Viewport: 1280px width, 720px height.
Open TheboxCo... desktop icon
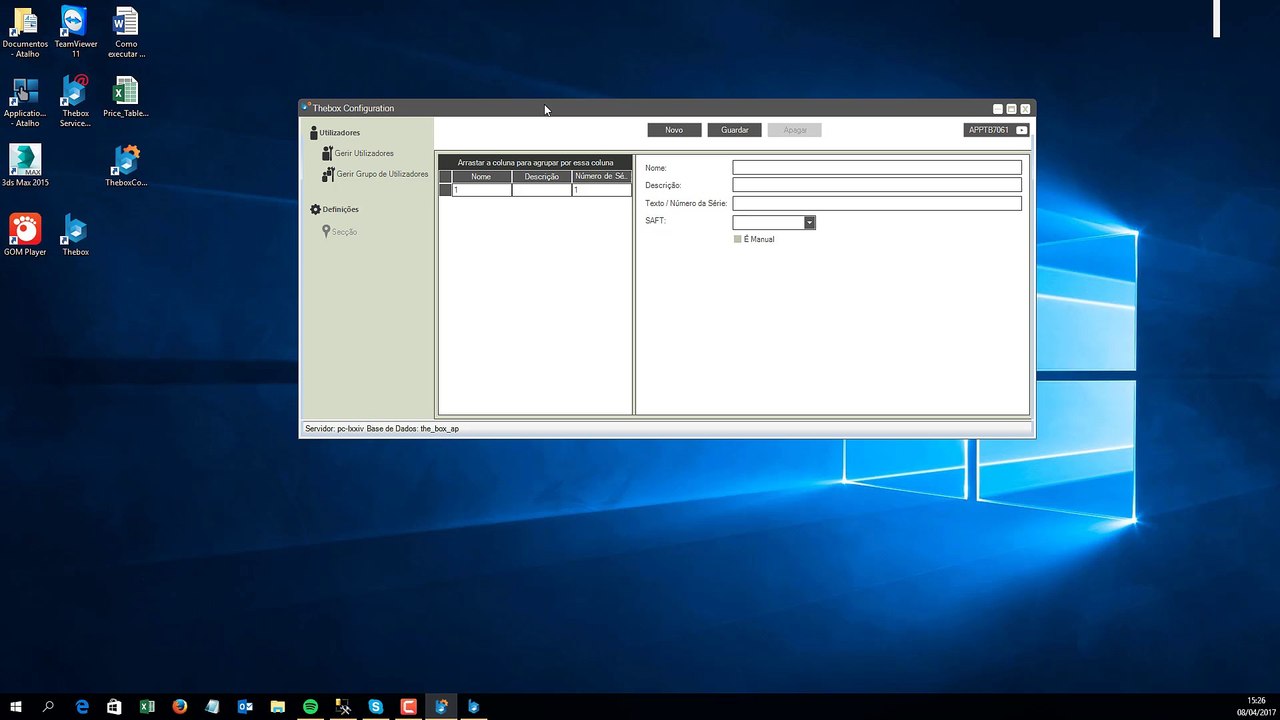coord(126,166)
